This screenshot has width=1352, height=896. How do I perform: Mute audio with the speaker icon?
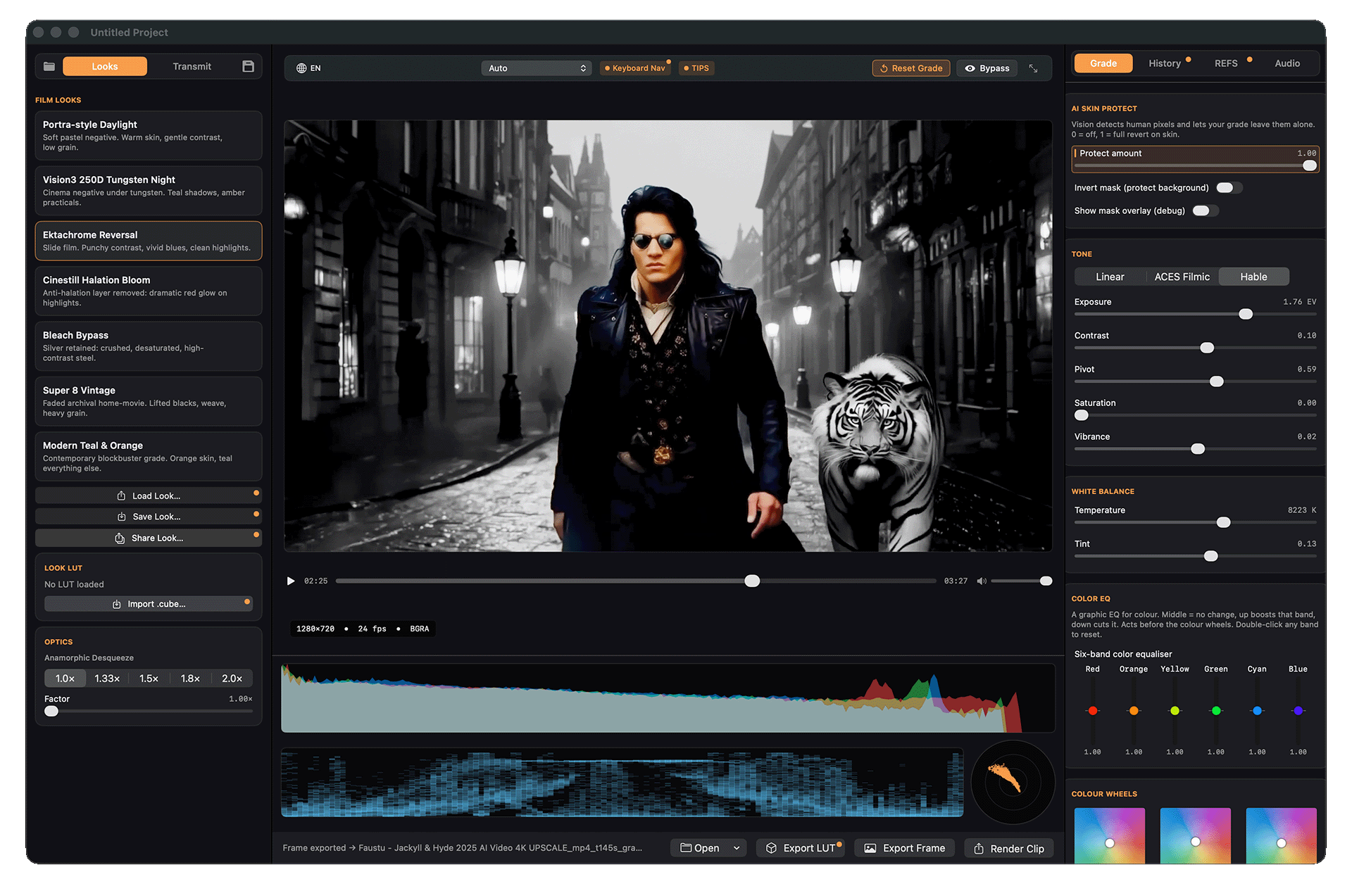tap(982, 581)
